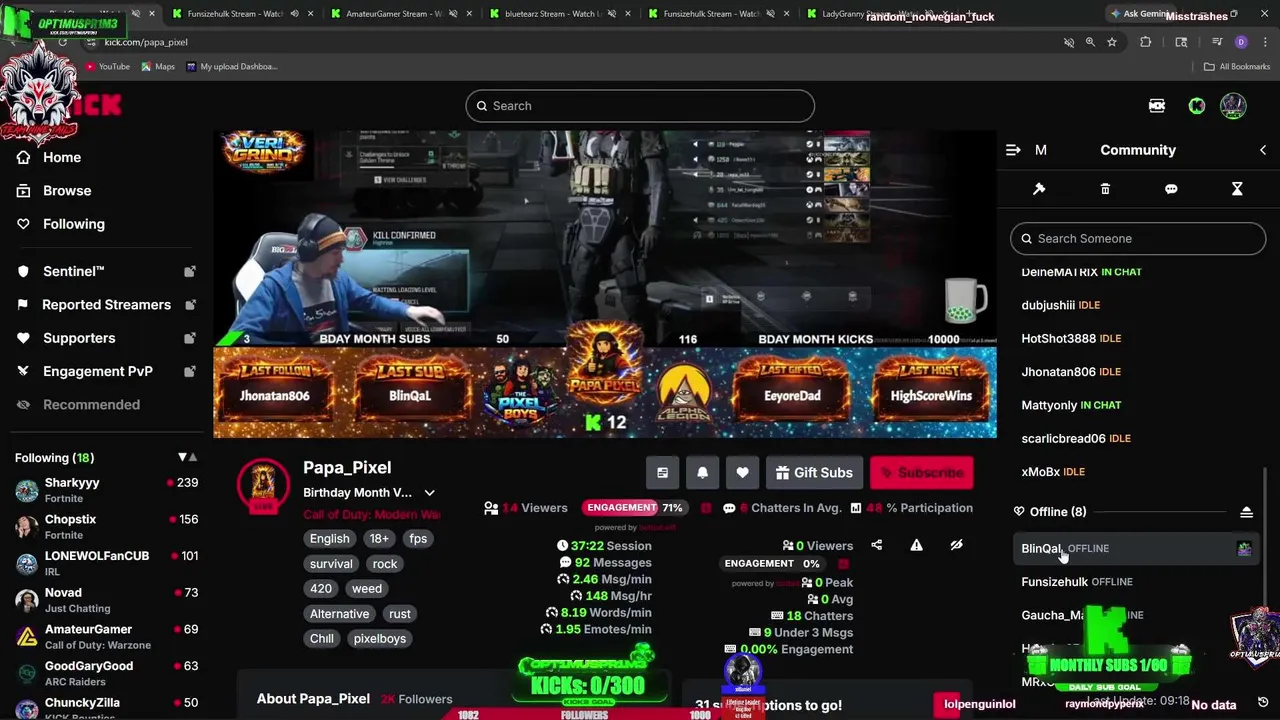This screenshot has width=1280, height=720.
Task: Toggle mute on the bluetearz Stream tab
Action: click(x=612, y=14)
